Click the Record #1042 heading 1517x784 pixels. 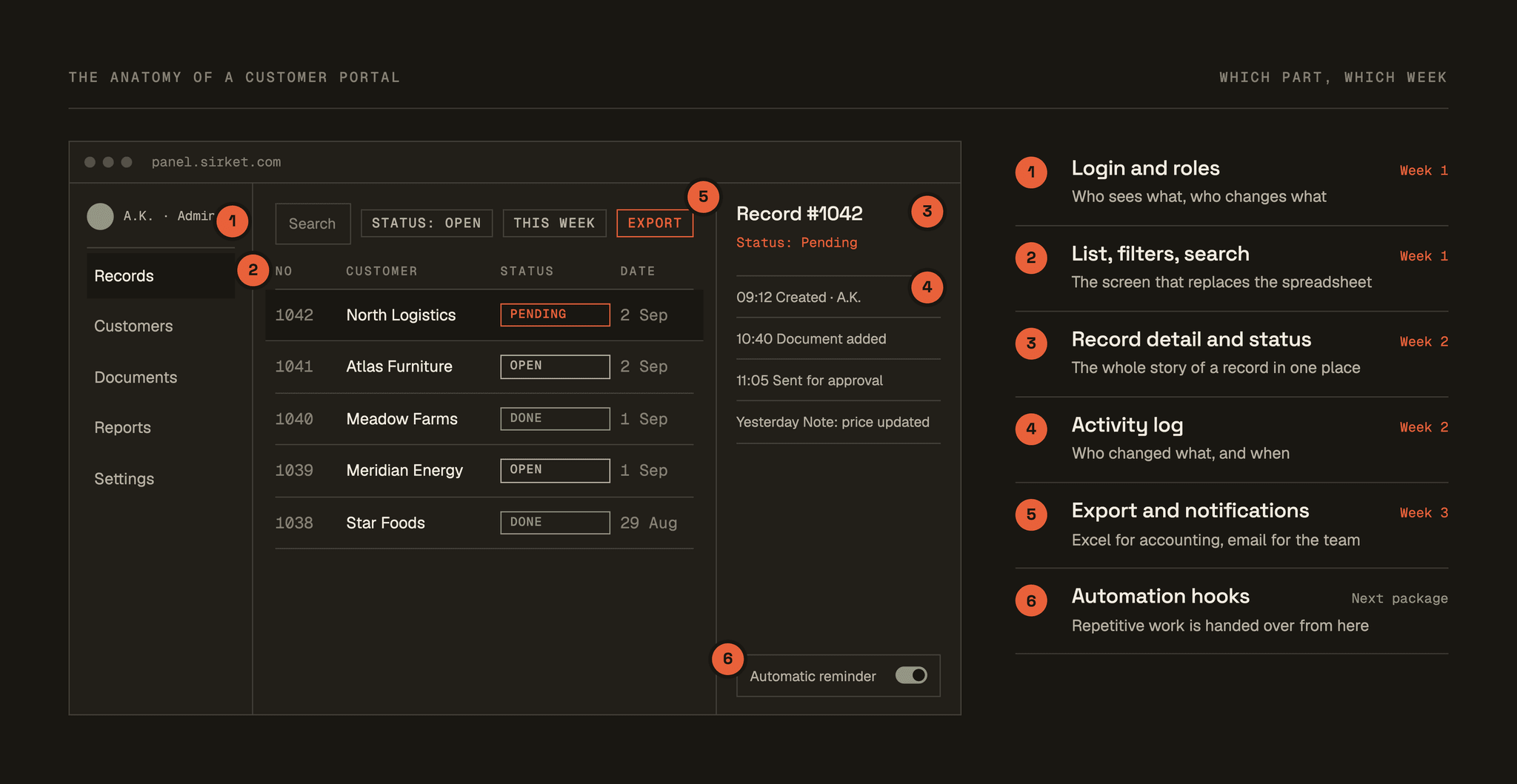point(799,213)
